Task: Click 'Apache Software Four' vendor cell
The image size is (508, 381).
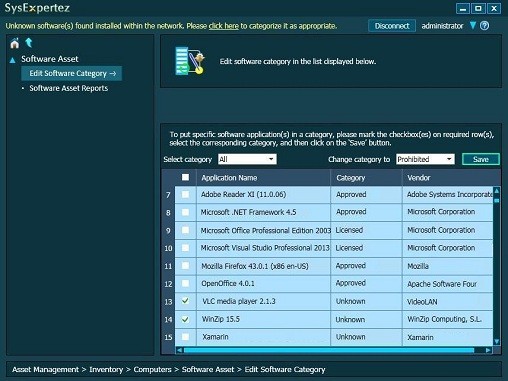Action: tap(448, 284)
